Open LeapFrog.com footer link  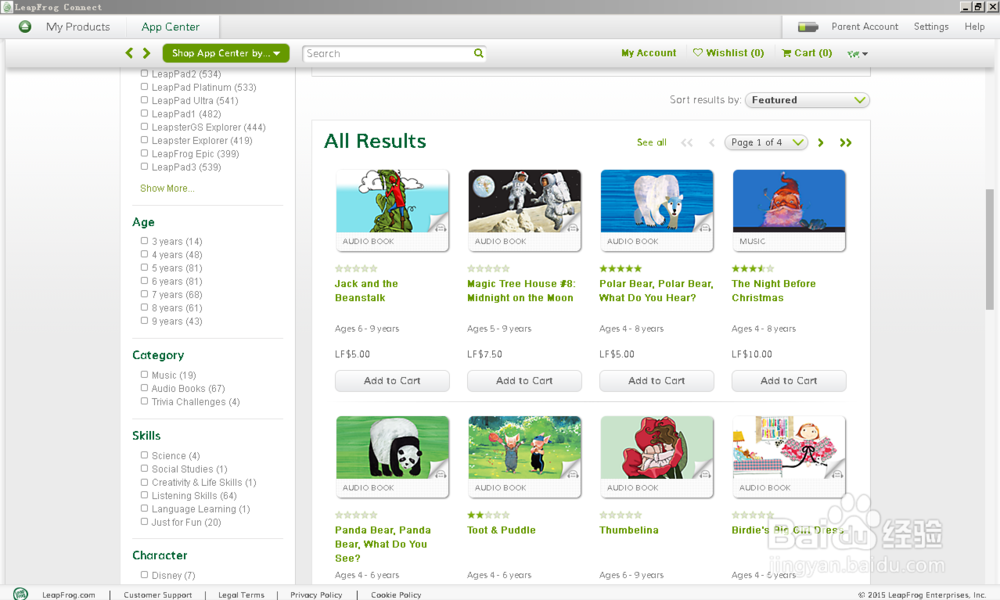pyautogui.click(x=69, y=595)
